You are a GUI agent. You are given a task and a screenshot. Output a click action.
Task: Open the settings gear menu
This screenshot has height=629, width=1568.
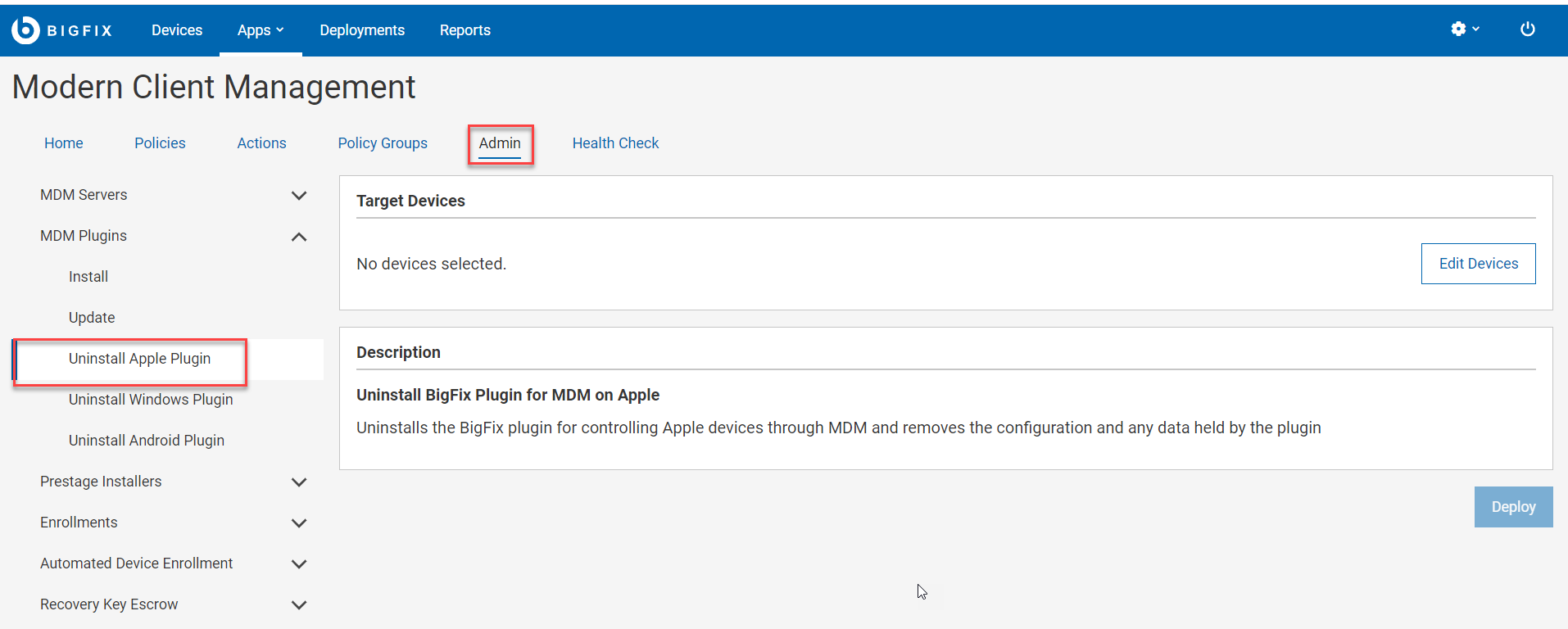pyautogui.click(x=1464, y=29)
